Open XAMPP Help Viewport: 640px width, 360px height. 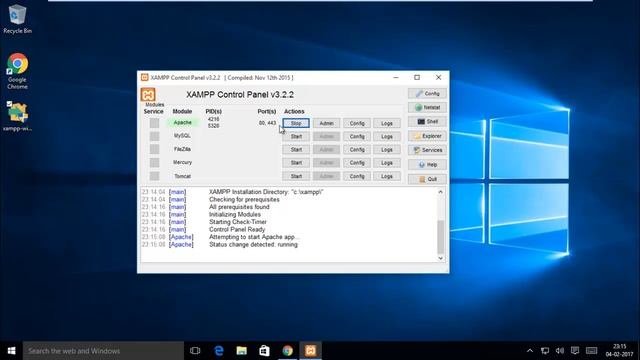click(x=427, y=164)
